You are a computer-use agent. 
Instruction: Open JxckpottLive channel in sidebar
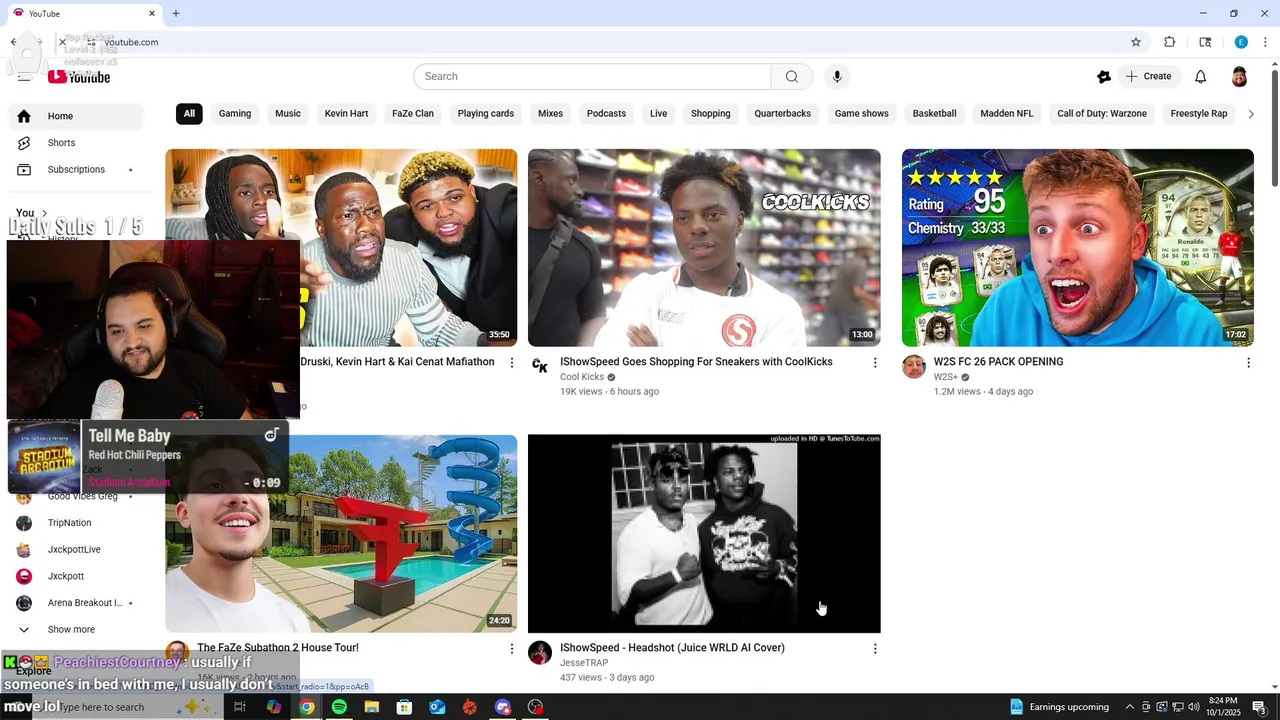[76, 550]
